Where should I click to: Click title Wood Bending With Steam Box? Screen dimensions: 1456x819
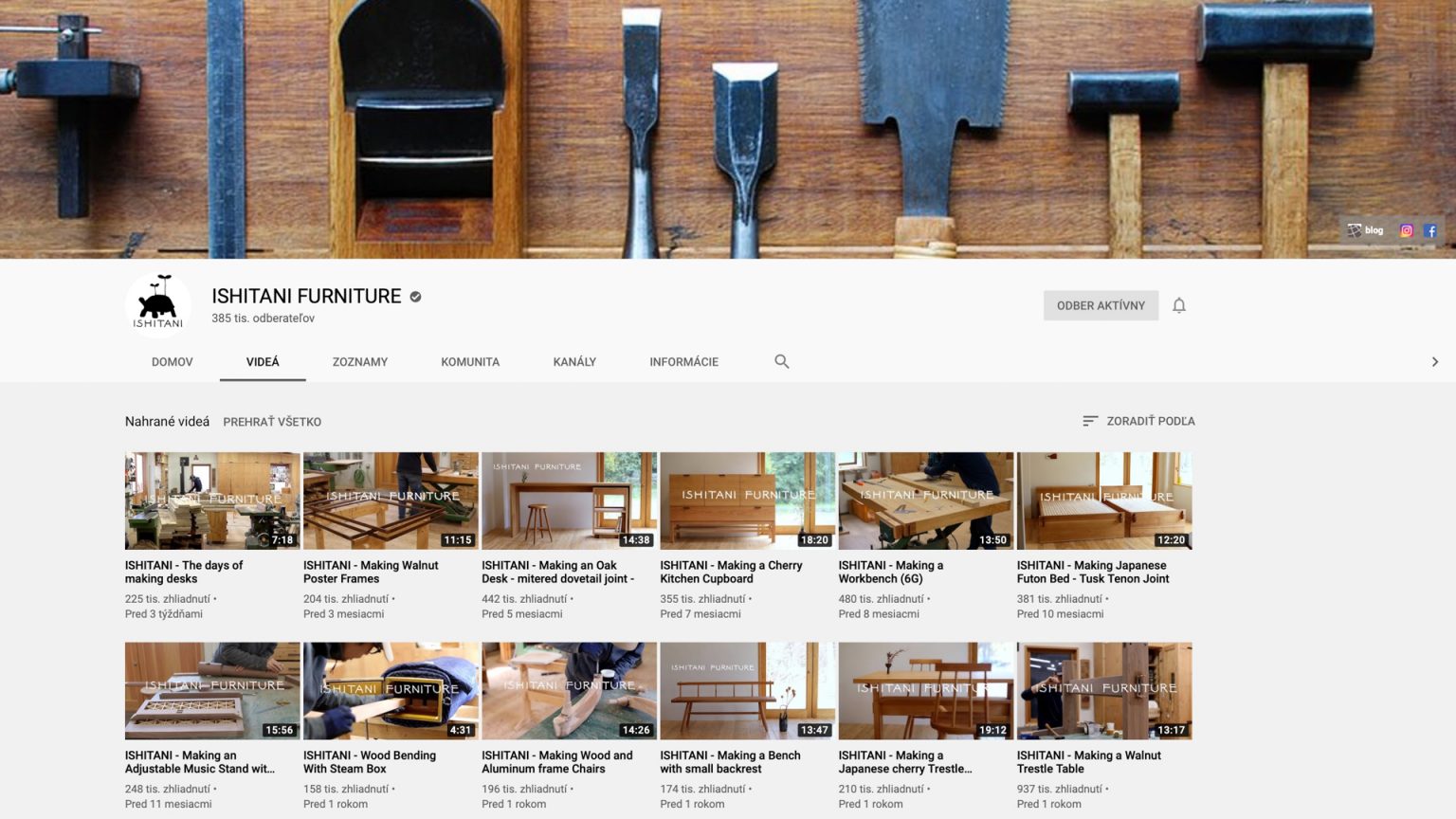tap(370, 762)
